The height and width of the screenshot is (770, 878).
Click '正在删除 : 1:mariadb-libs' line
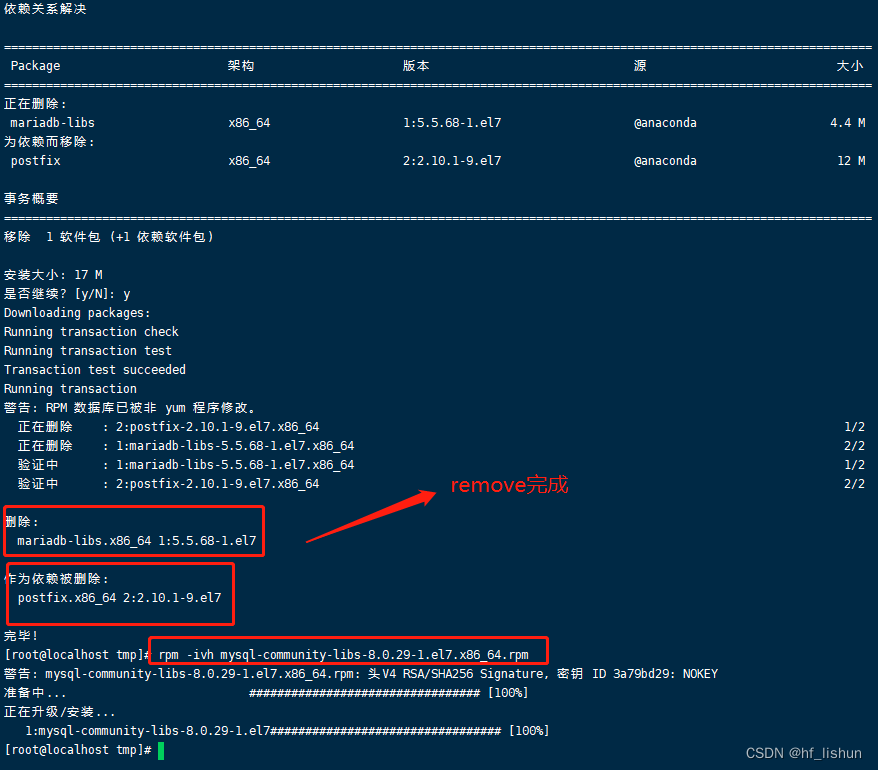186,446
